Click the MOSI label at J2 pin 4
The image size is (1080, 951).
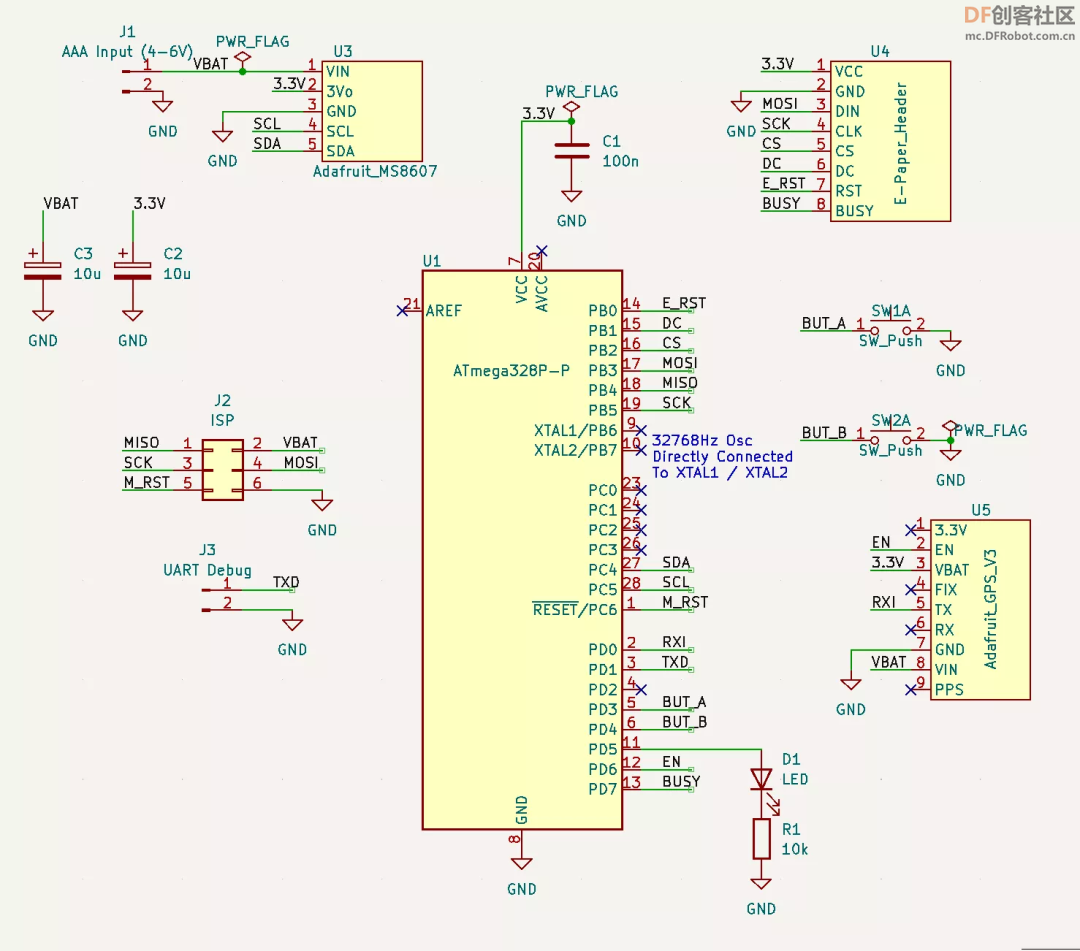pos(301,463)
